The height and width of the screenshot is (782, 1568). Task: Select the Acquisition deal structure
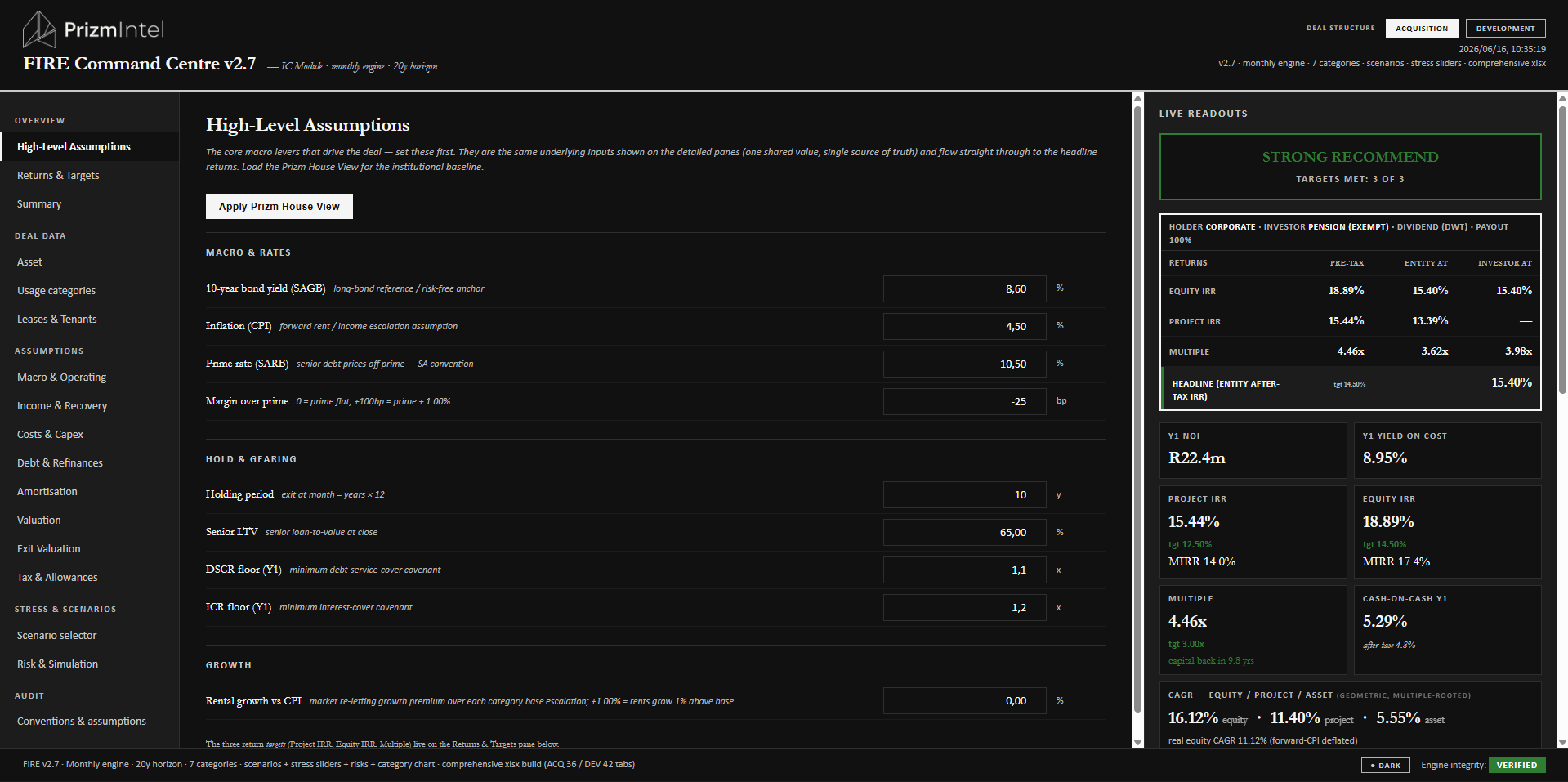pos(1422,28)
